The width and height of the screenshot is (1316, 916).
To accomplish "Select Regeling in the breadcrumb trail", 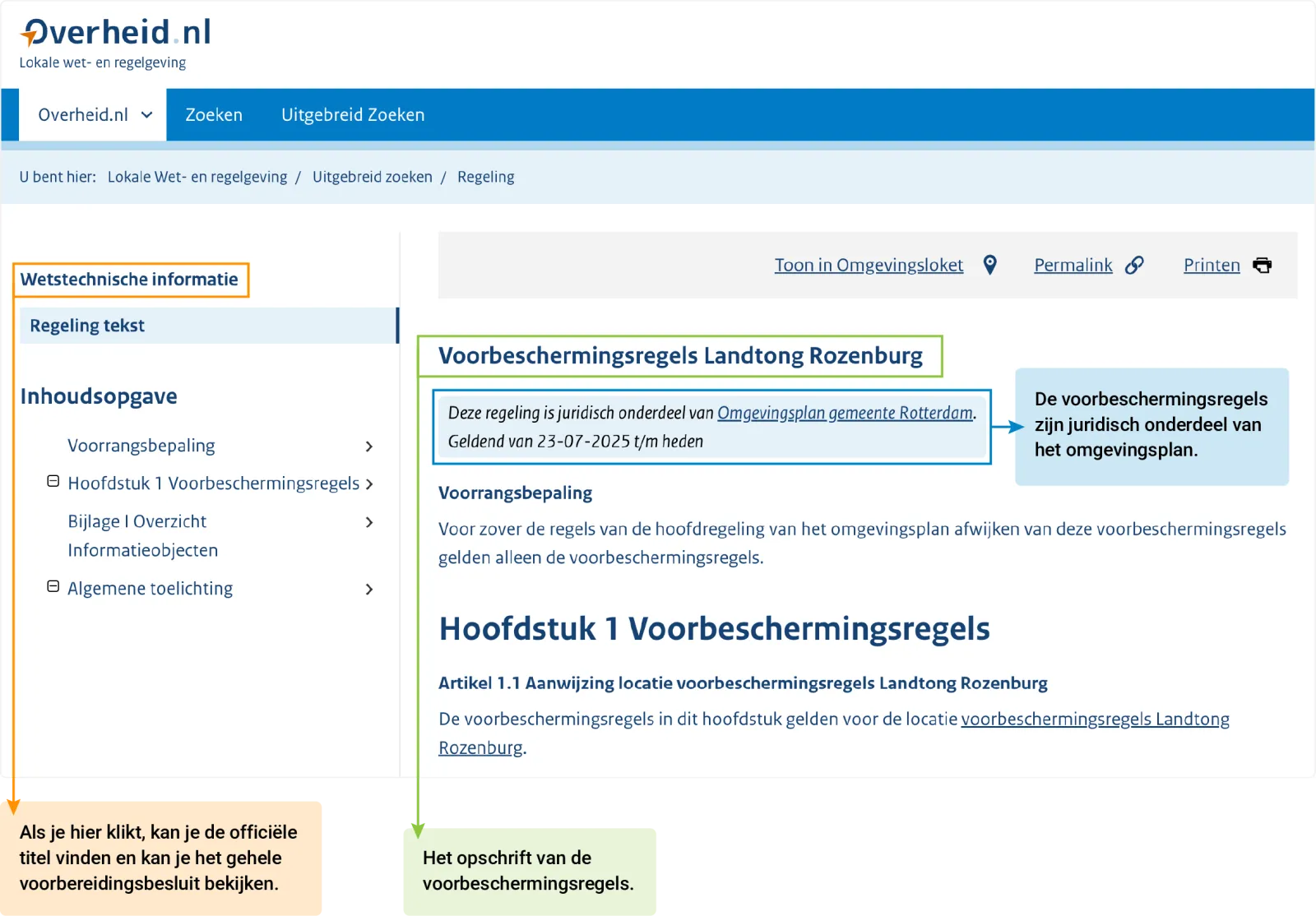I will 486,176.
